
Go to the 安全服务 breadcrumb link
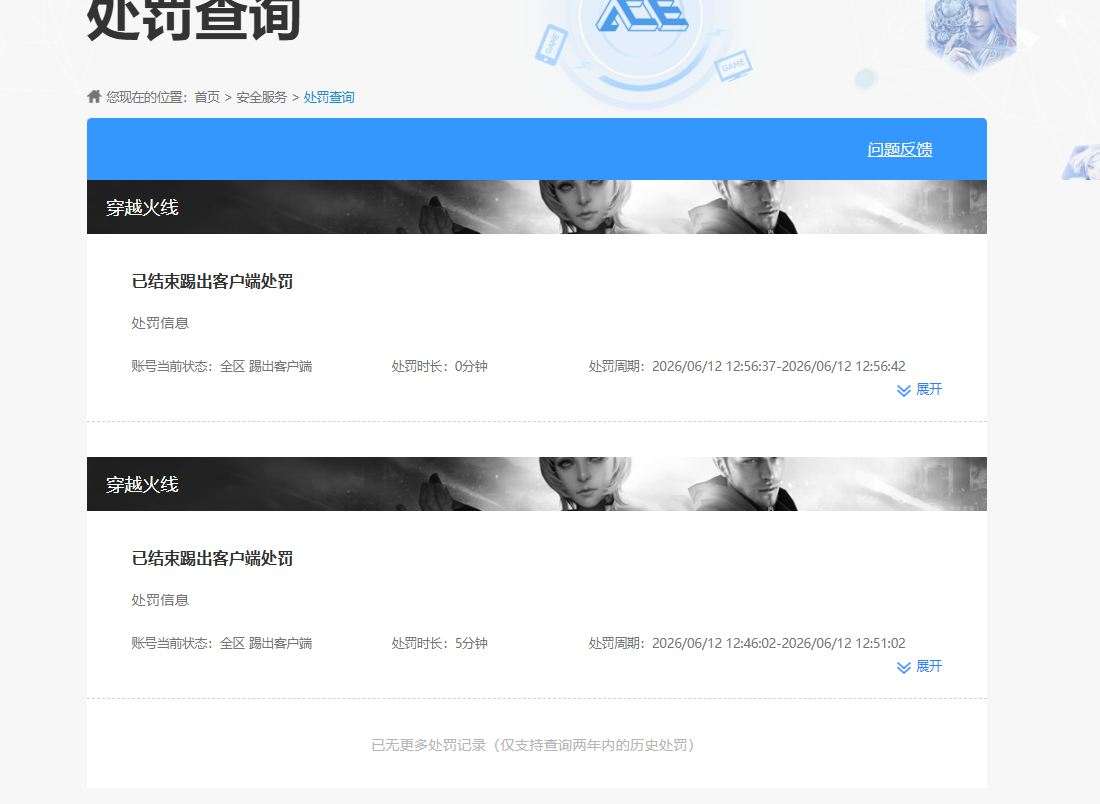pos(262,97)
